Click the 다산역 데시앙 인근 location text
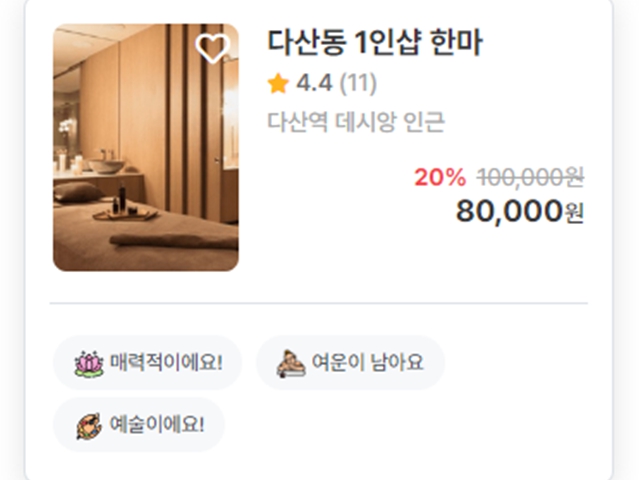The height and width of the screenshot is (480, 640). click(x=356, y=122)
